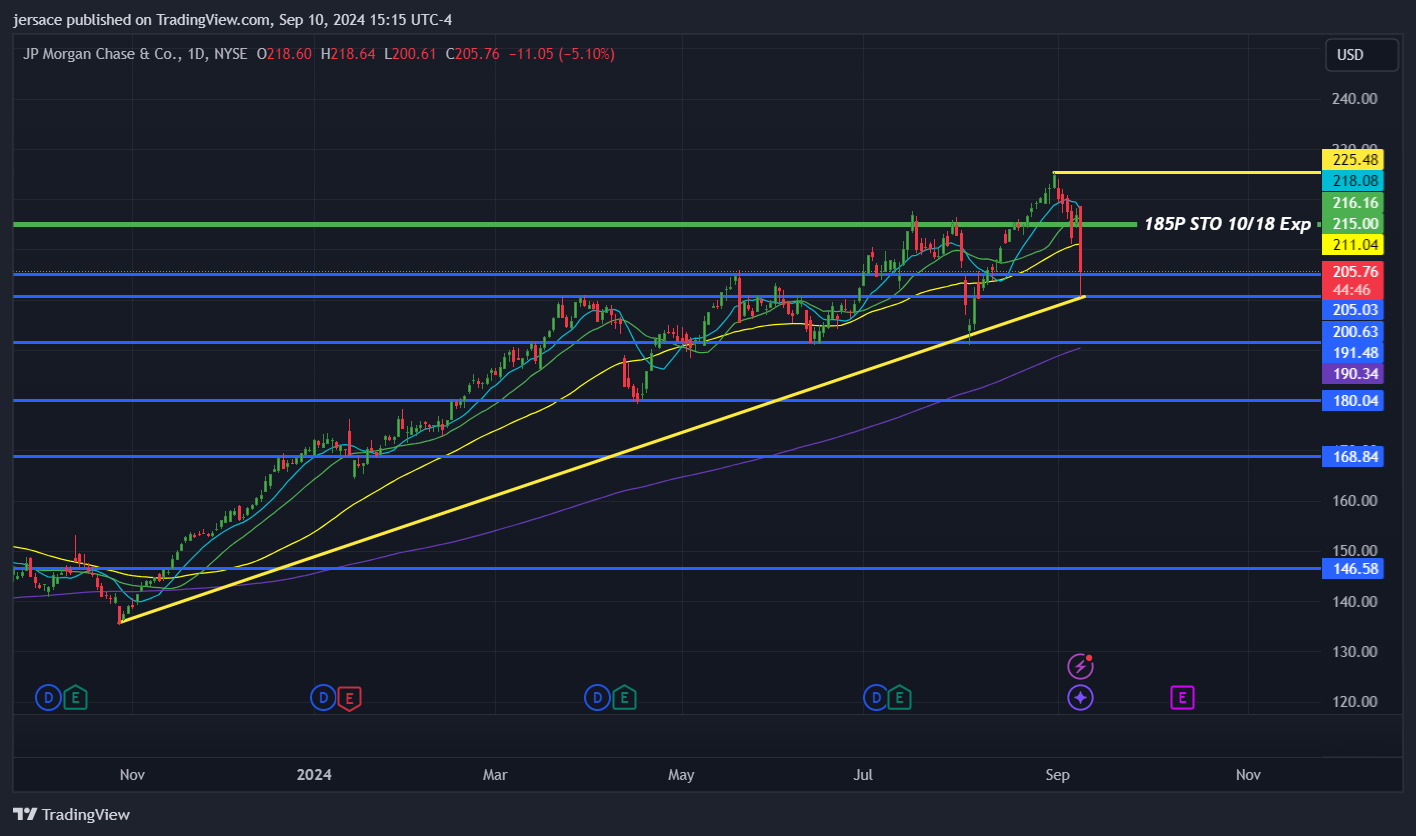The width and height of the screenshot is (1416, 836).
Task: Click the pink lightning bolt news icon
Action: 1080,666
